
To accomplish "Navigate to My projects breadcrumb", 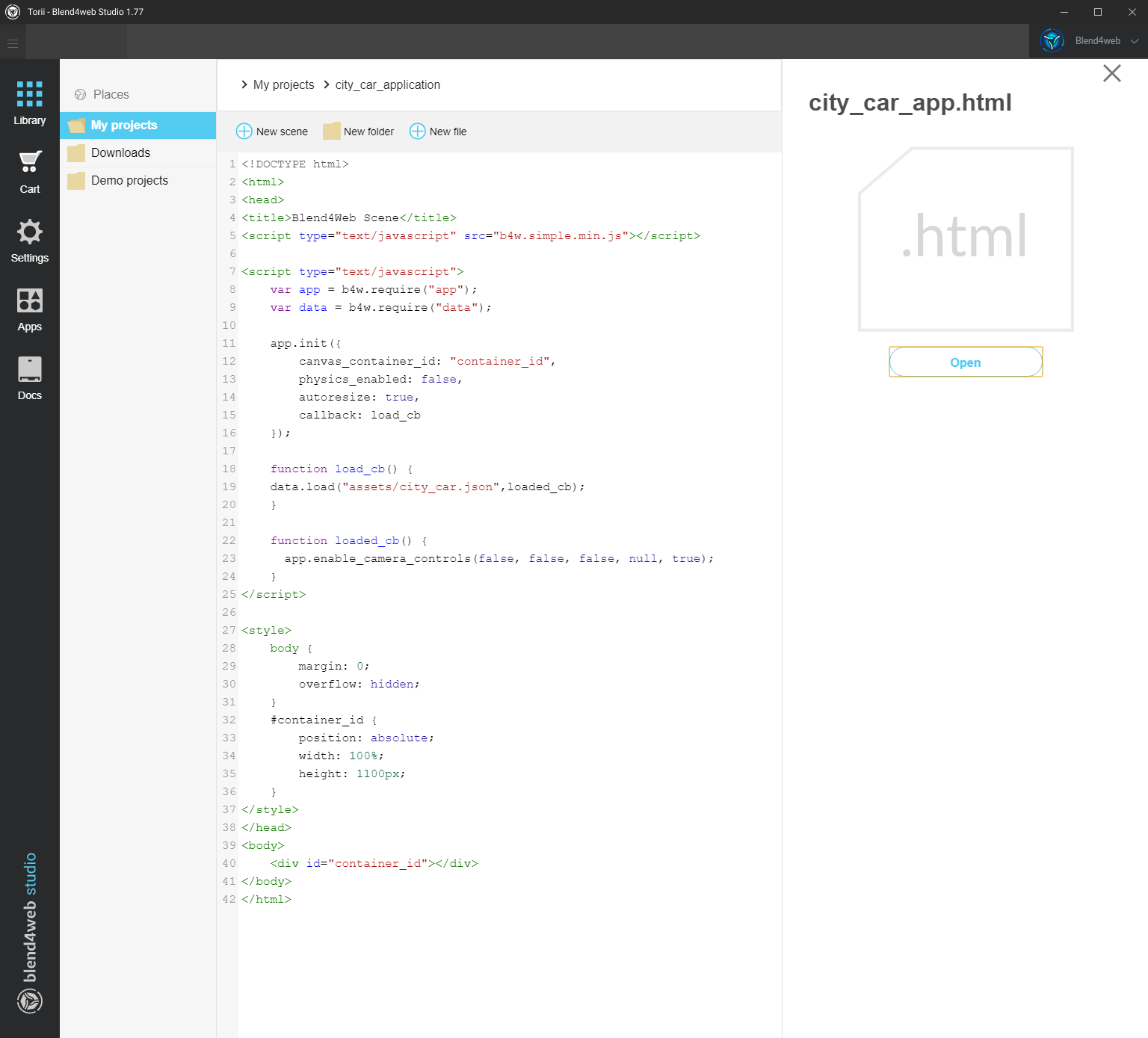I will (284, 85).
